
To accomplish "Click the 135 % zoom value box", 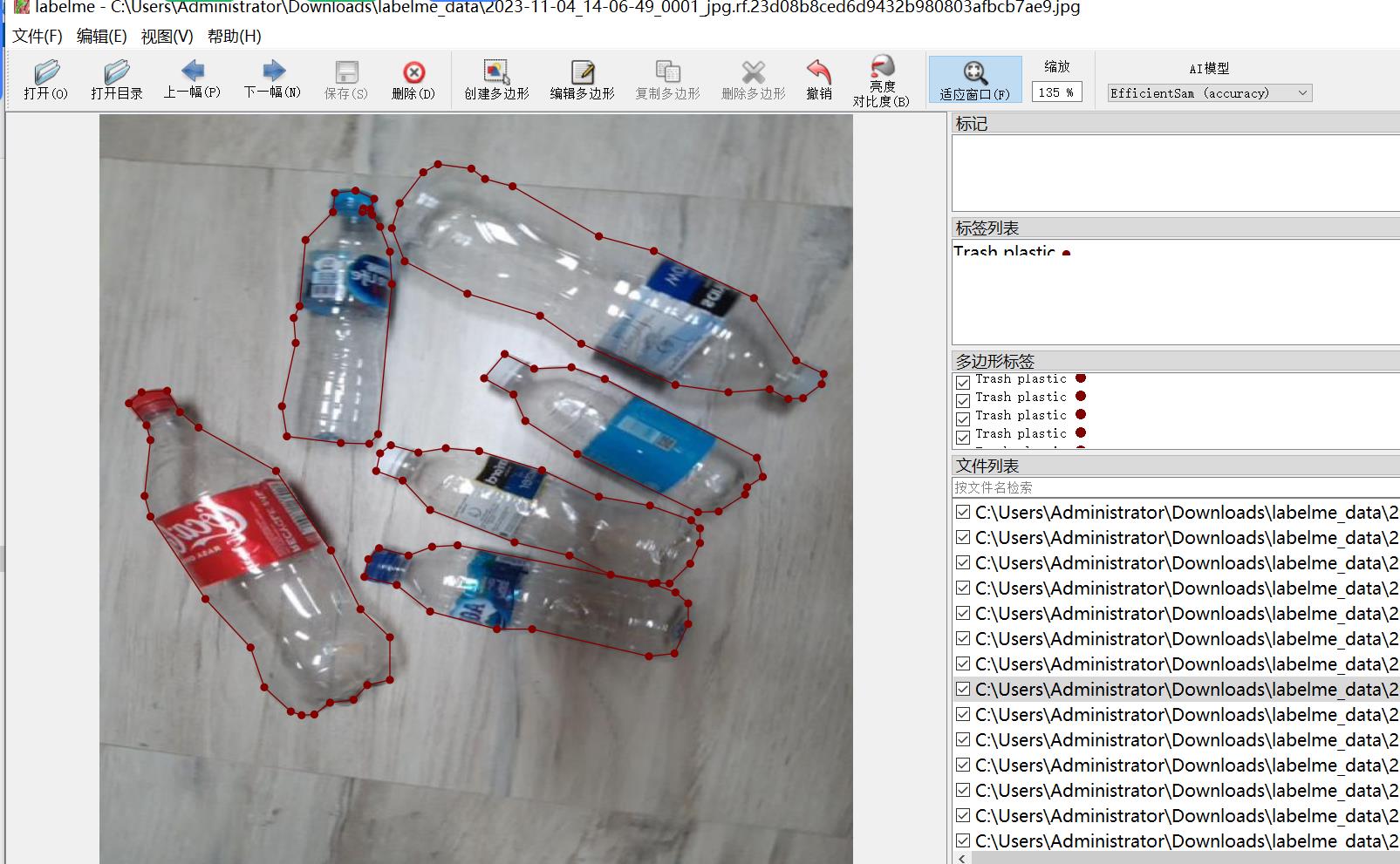I will click(1057, 92).
